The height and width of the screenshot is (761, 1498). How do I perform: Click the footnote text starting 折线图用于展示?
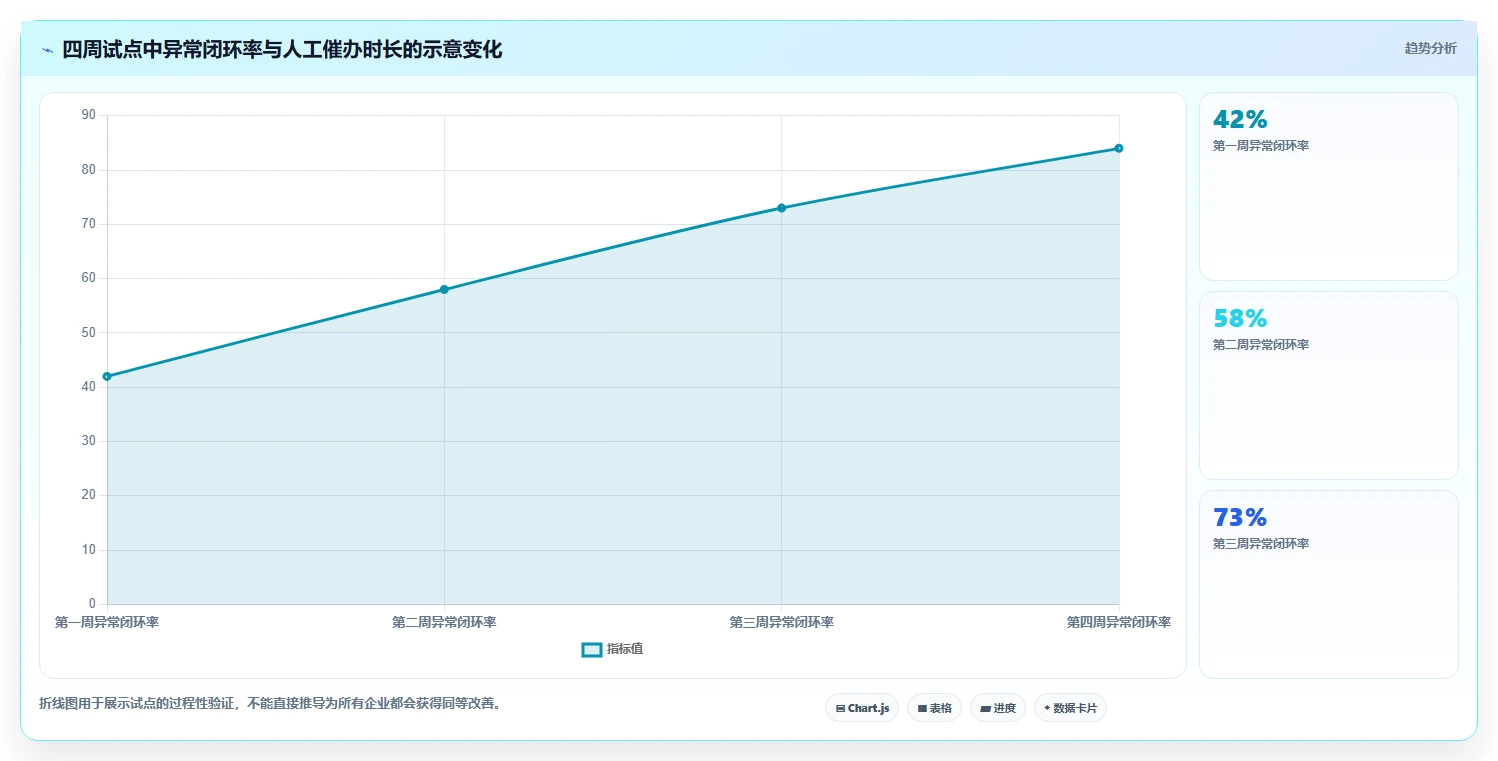point(270,703)
